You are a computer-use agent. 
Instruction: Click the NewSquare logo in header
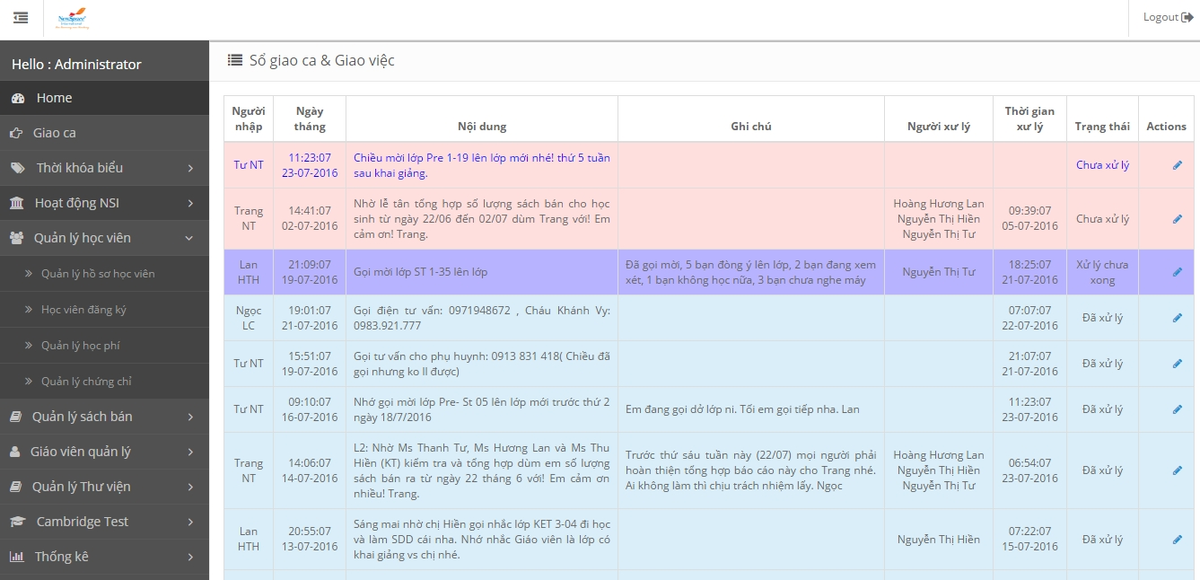click(72, 18)
